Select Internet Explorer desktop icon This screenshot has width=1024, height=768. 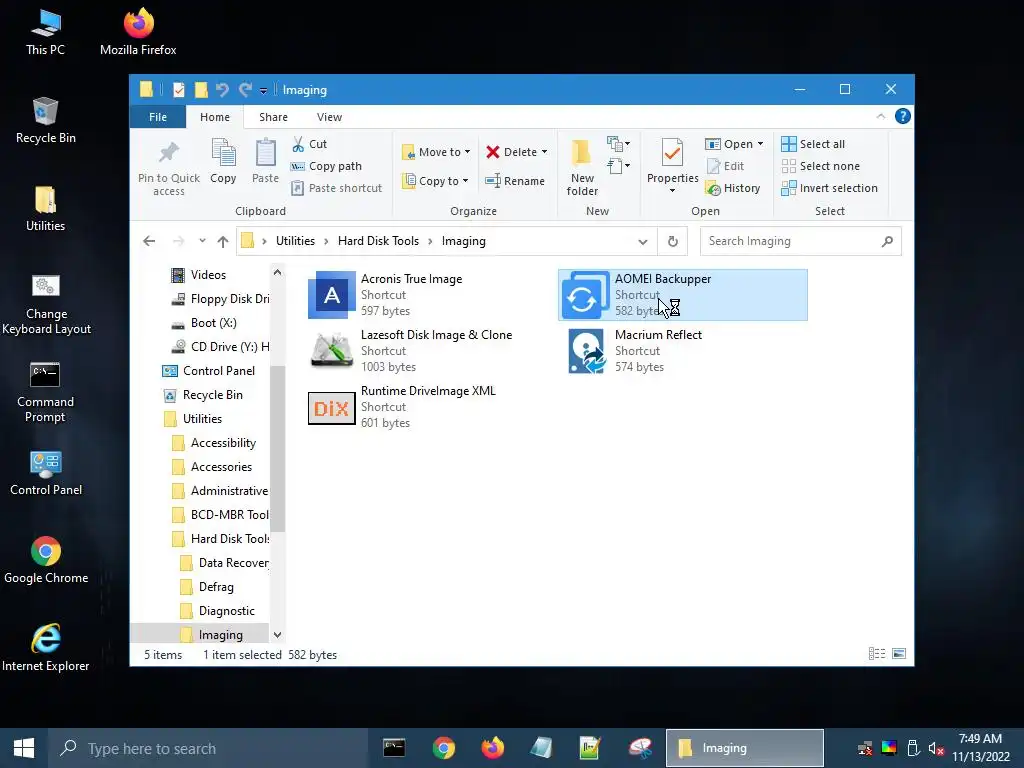tap(46, 648)
